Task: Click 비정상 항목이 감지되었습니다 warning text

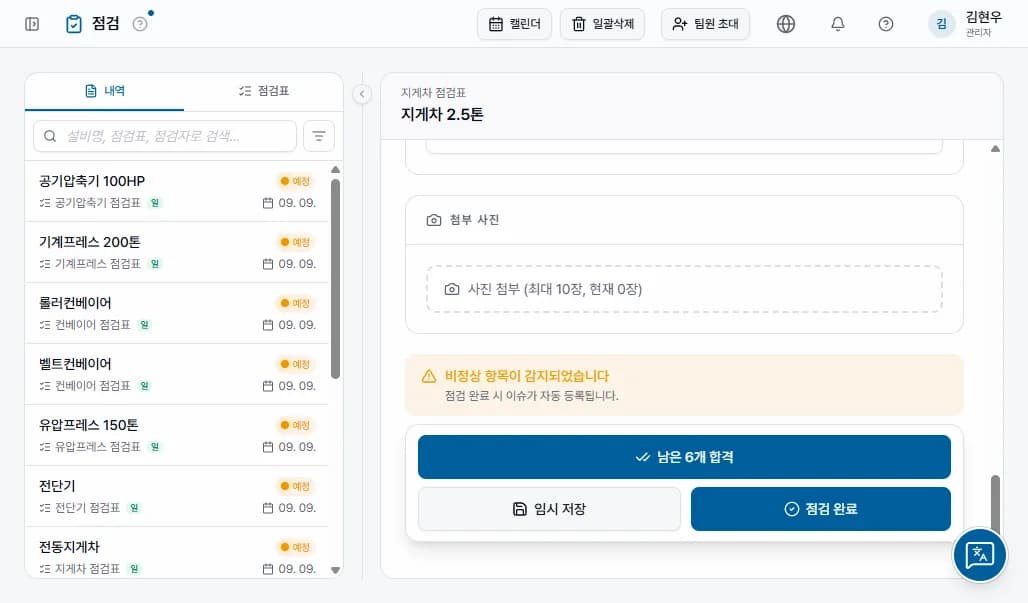Action: pos(527,376)
